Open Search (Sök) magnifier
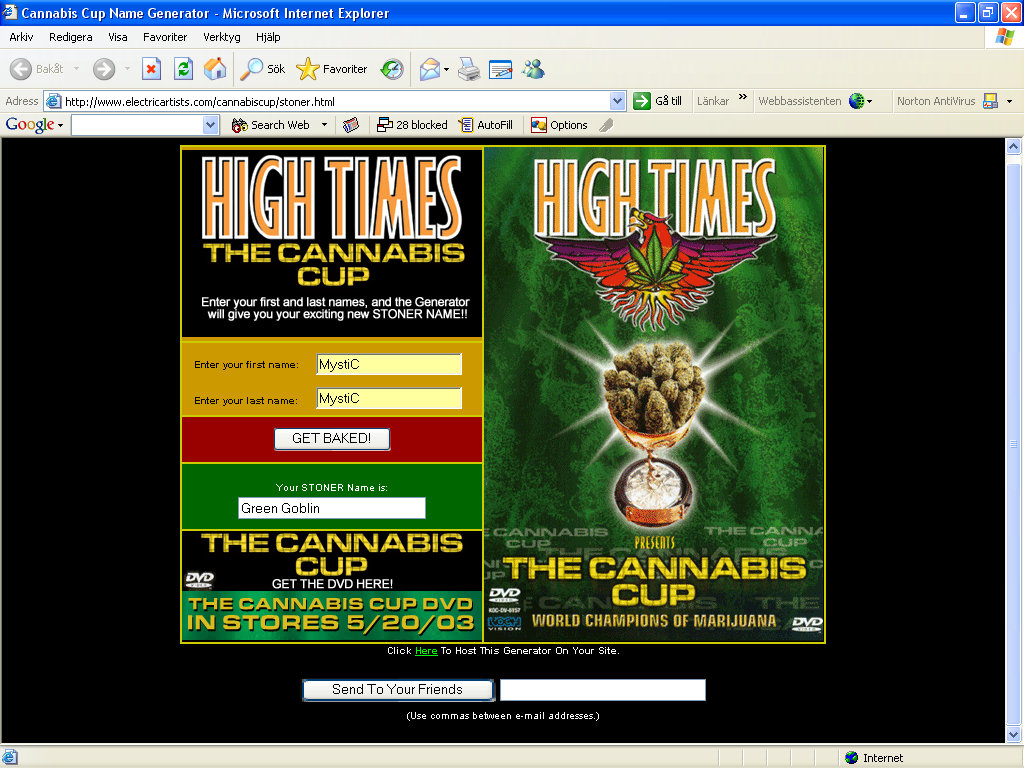1024x768 pixels. [x=263, y=69]
